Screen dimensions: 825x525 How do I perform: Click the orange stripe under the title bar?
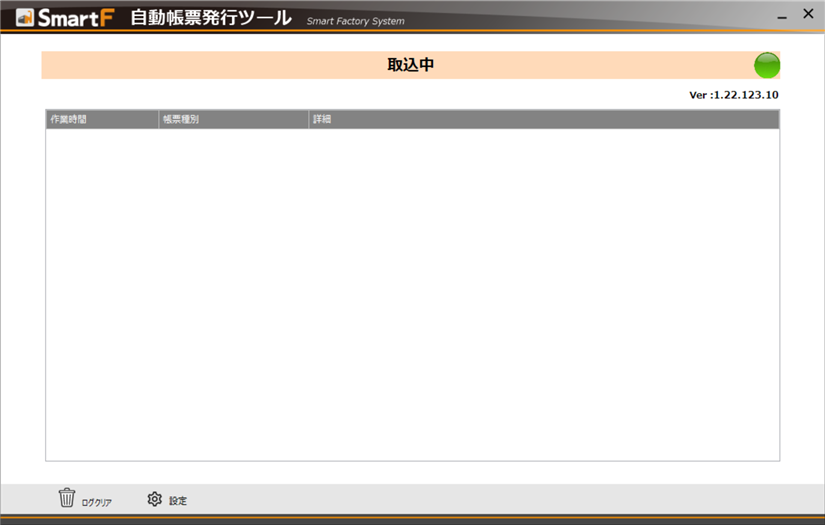[x=412, y=32]
